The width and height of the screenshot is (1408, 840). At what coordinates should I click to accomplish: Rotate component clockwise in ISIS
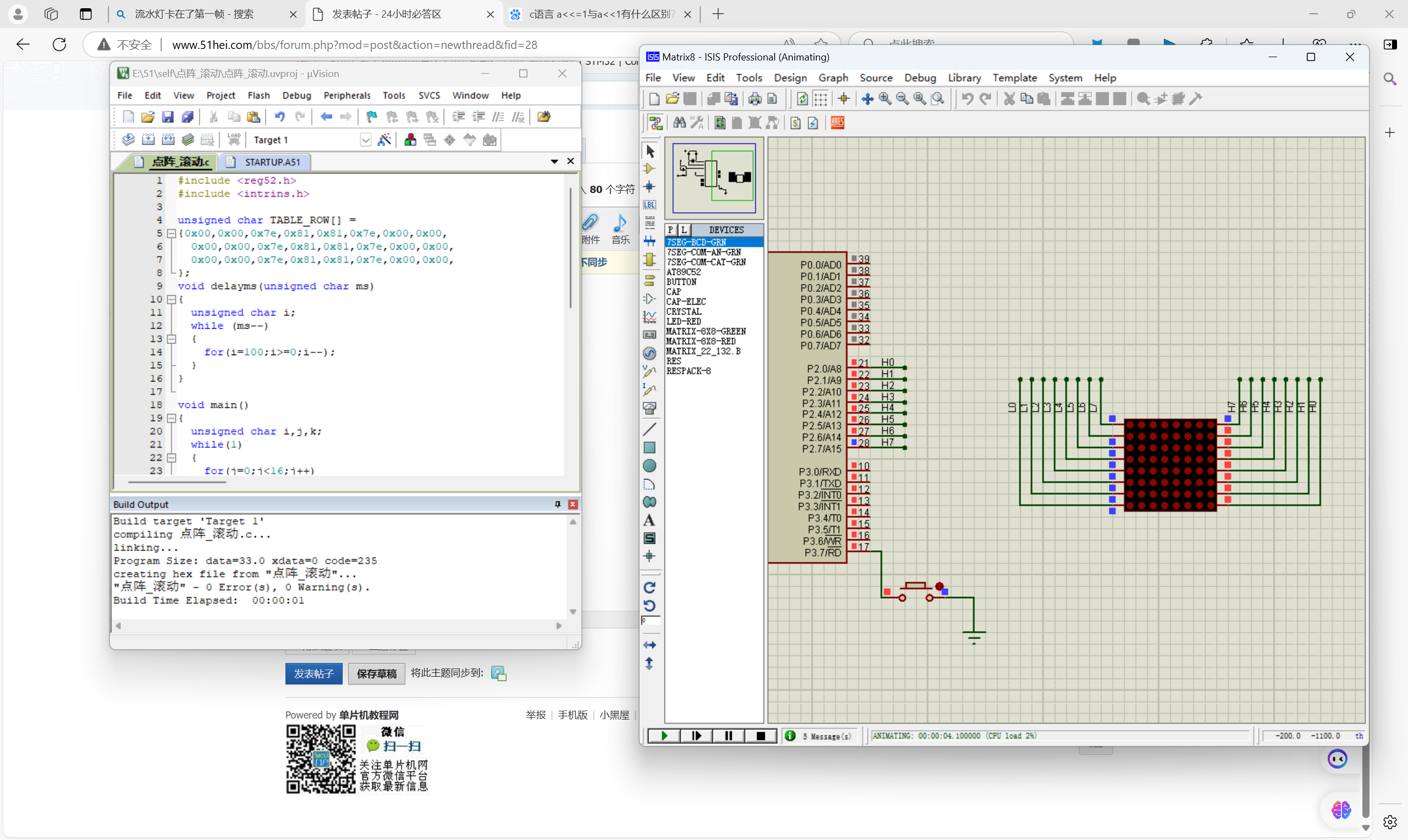(650, 588)
